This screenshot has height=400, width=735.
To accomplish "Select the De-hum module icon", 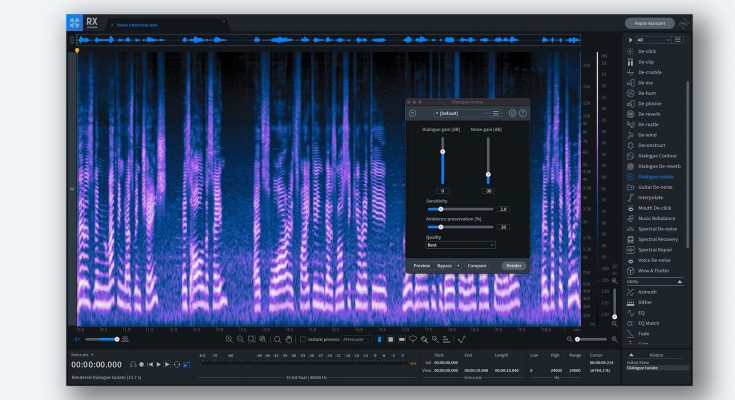I will 630,92.
